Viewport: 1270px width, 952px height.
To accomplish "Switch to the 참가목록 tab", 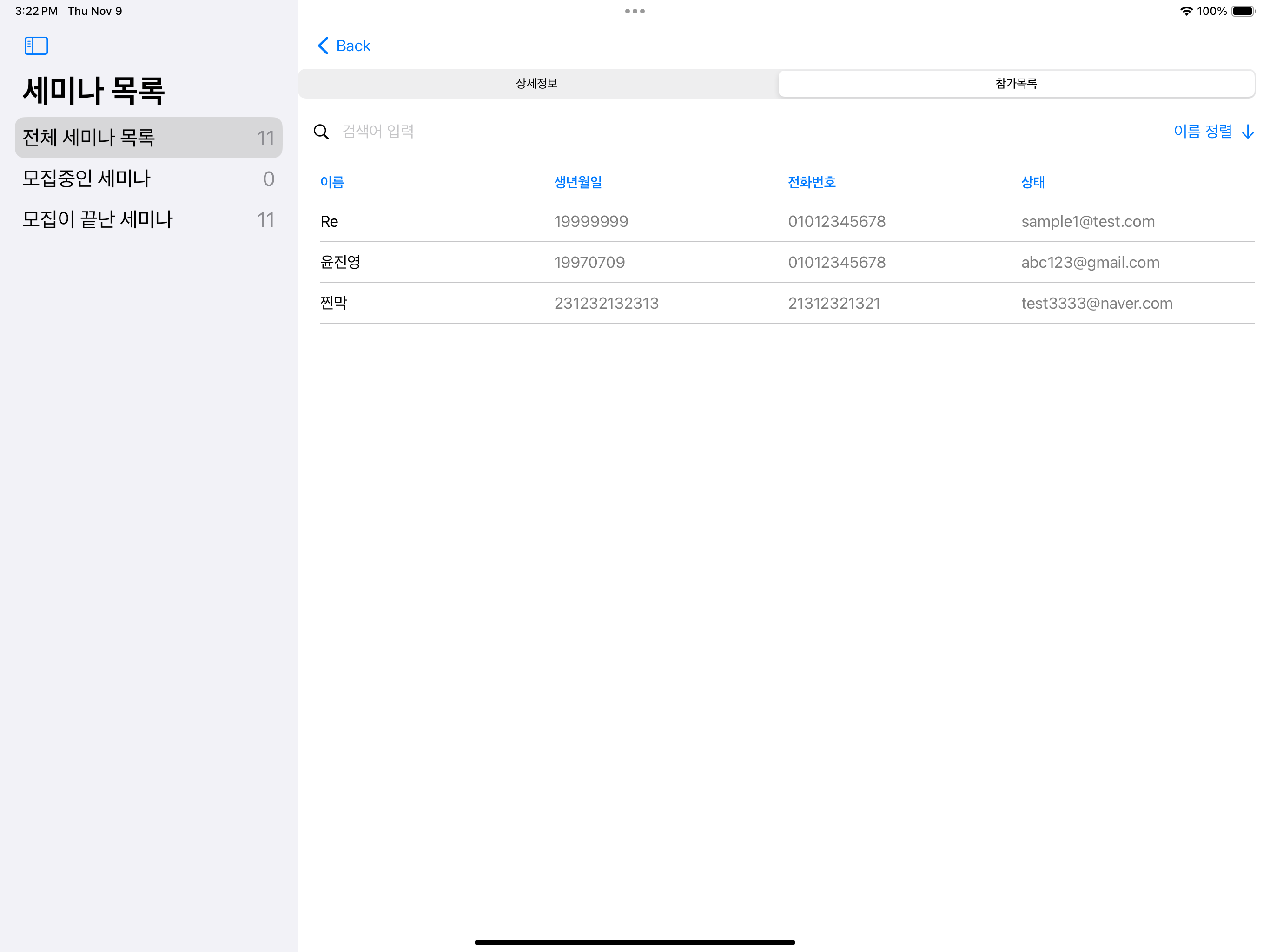I will coord(1016,83).
